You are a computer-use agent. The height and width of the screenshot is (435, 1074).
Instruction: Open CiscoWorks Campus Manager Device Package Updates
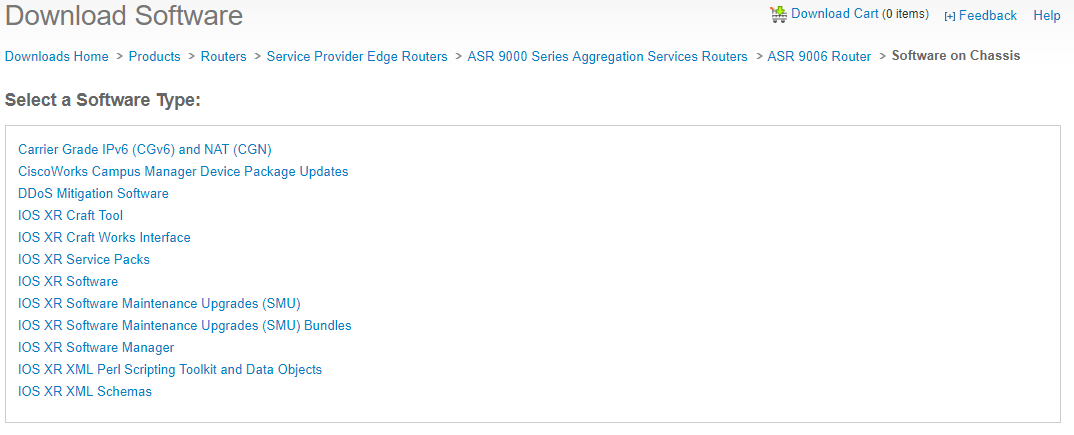pos(183,172)
